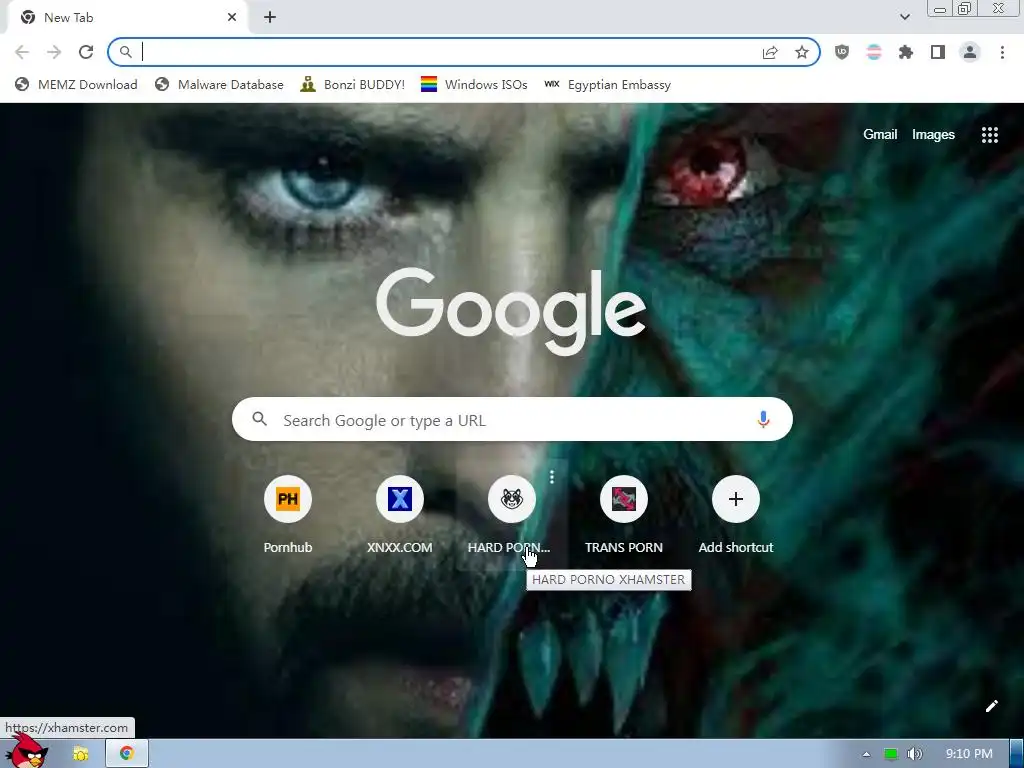Open the Chrome profile avatar
Image resolution: width=1024 pixels, height=768 pixels.
tap(970, 52)
